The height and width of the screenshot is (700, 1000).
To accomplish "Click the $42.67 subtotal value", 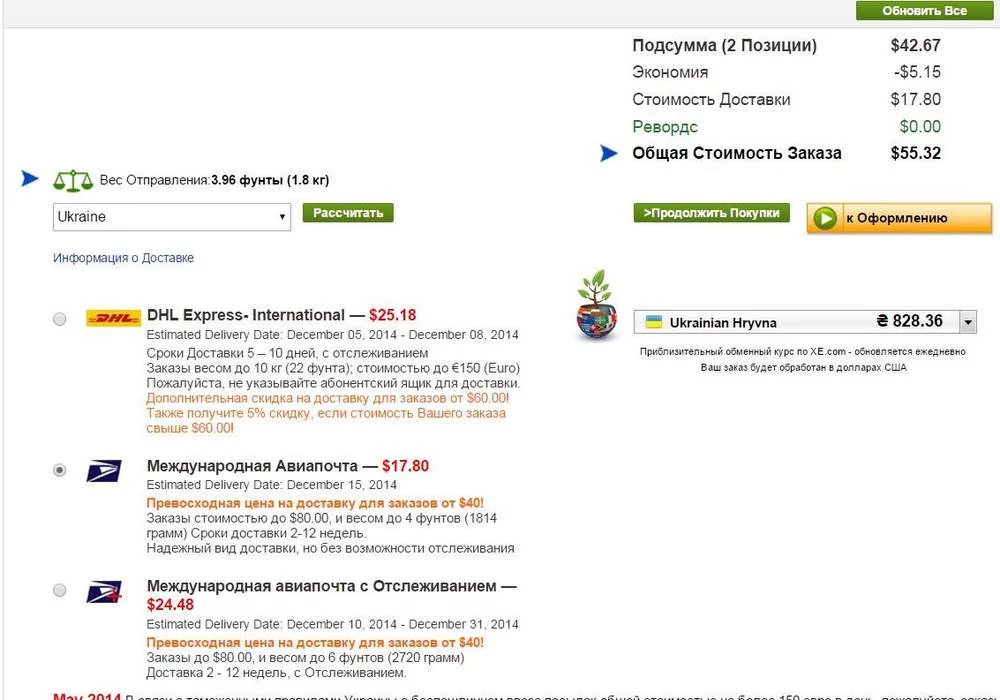I will tap(915, 45).
